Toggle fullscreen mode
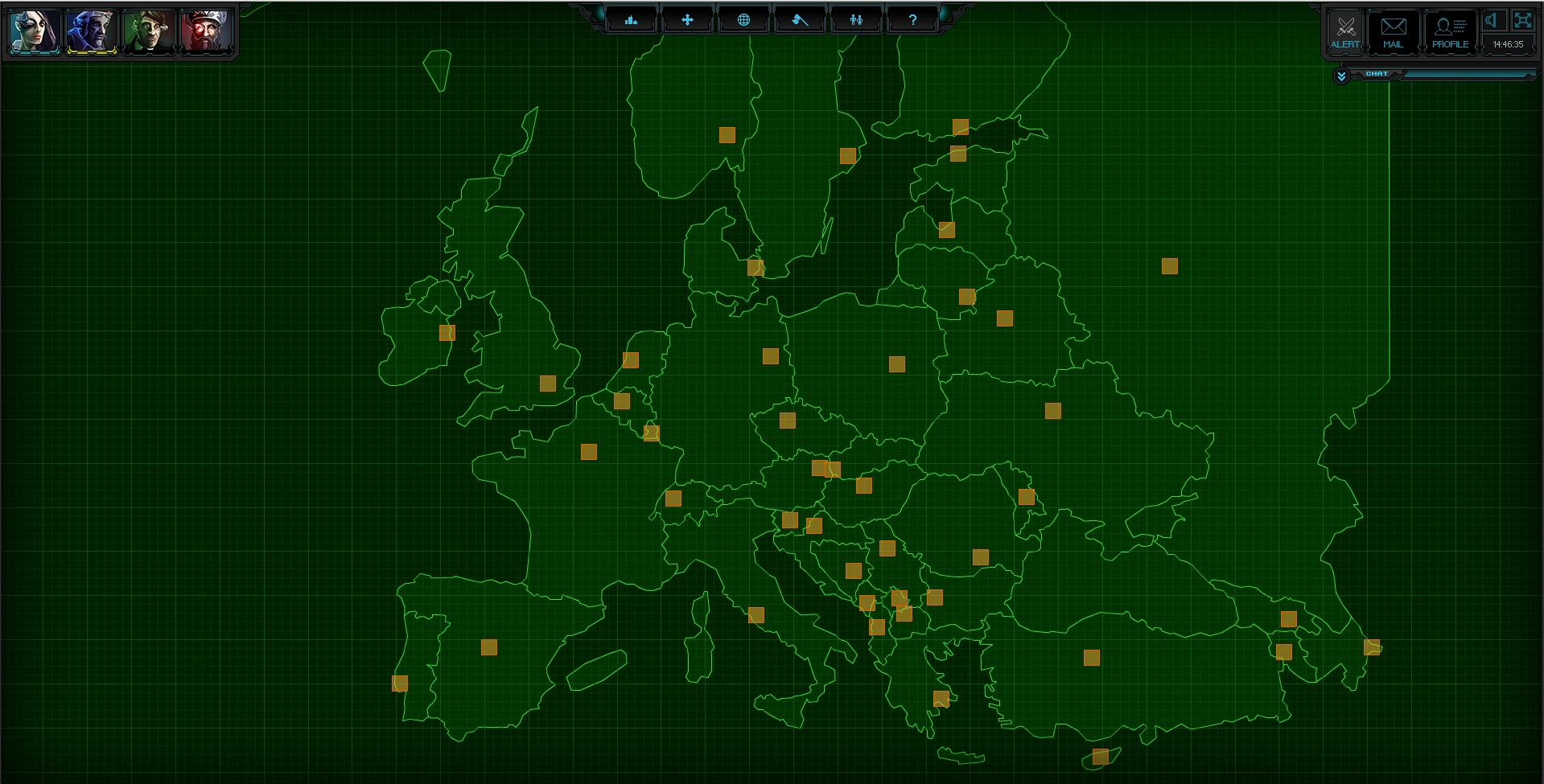The height and width of the screenshot is (784, 1544). (x=1522, y=21)
